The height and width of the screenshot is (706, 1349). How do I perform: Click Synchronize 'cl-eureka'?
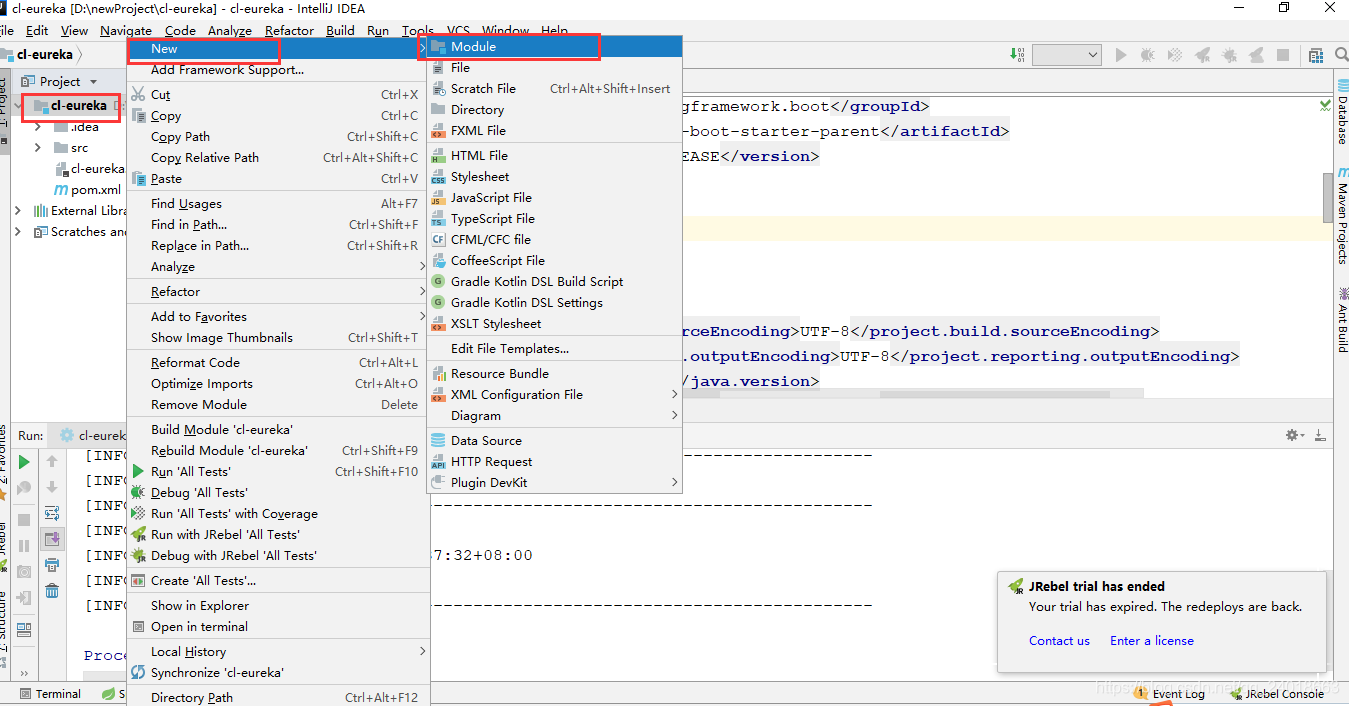pyautogui.click(x=278, y=672)
